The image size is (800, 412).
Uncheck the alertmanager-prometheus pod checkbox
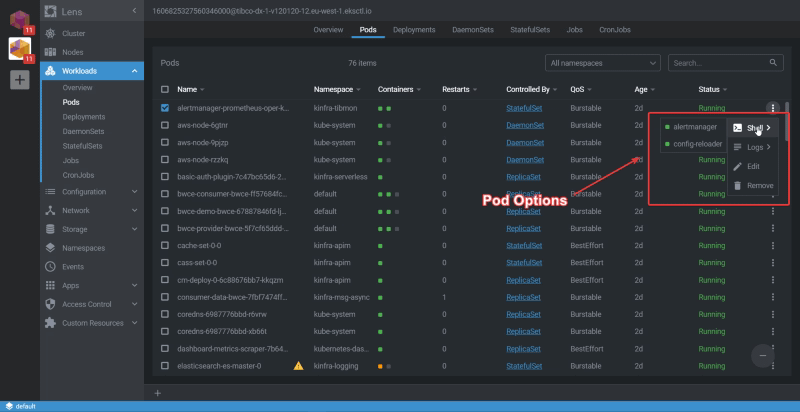coord(165,108)
